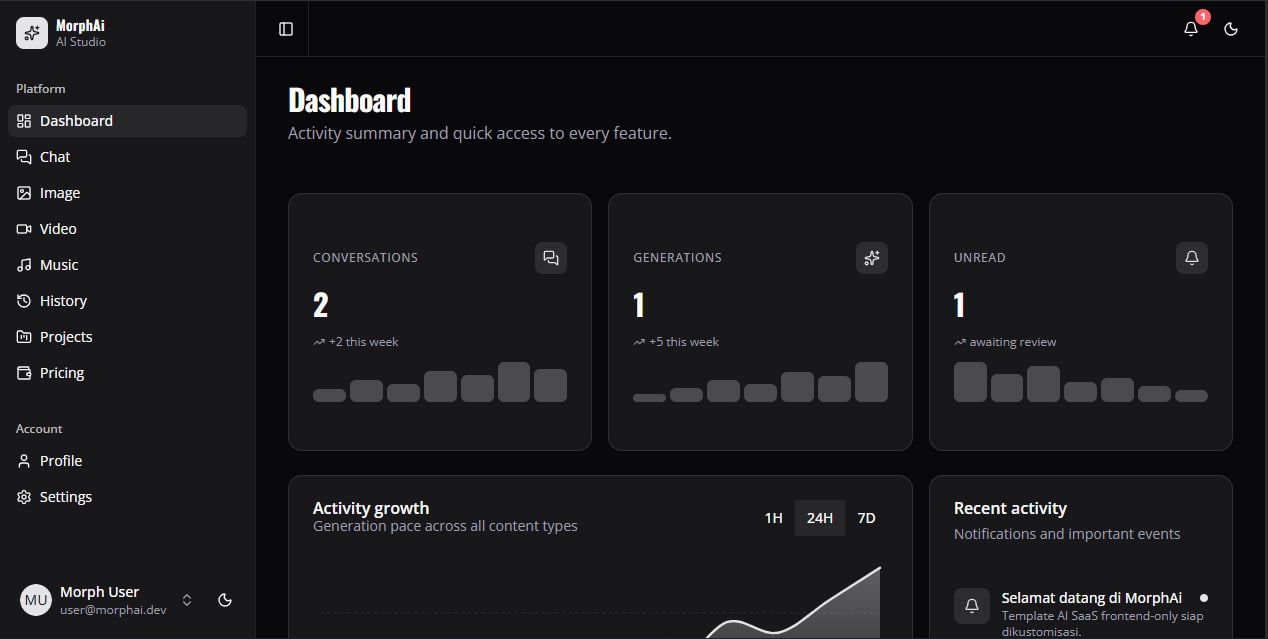The width and height of the screenshot is (1268, 639).
Task: Click the Activity growth heading
Action: [x=371, y=508]
